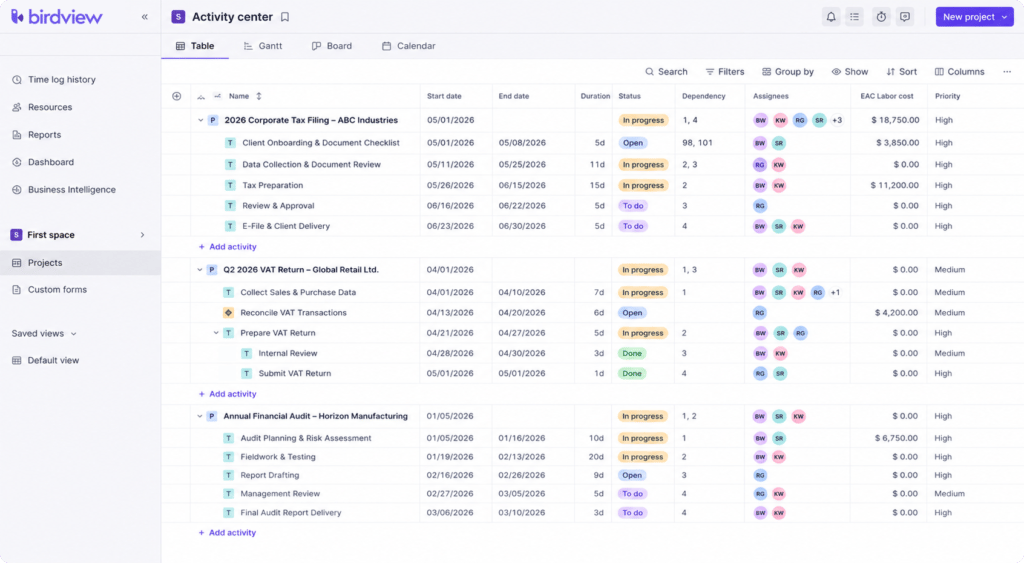The height and width of the screenshot is (563, 1024).
Task: Open the task list icon in header
Action: tap(854, 17)
